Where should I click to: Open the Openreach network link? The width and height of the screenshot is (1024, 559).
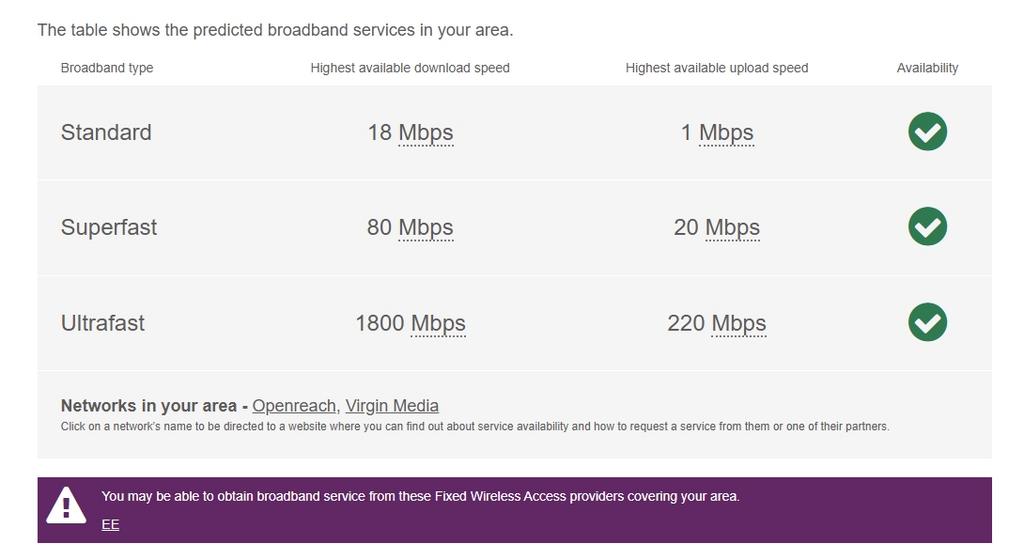[x=294, y=406]
